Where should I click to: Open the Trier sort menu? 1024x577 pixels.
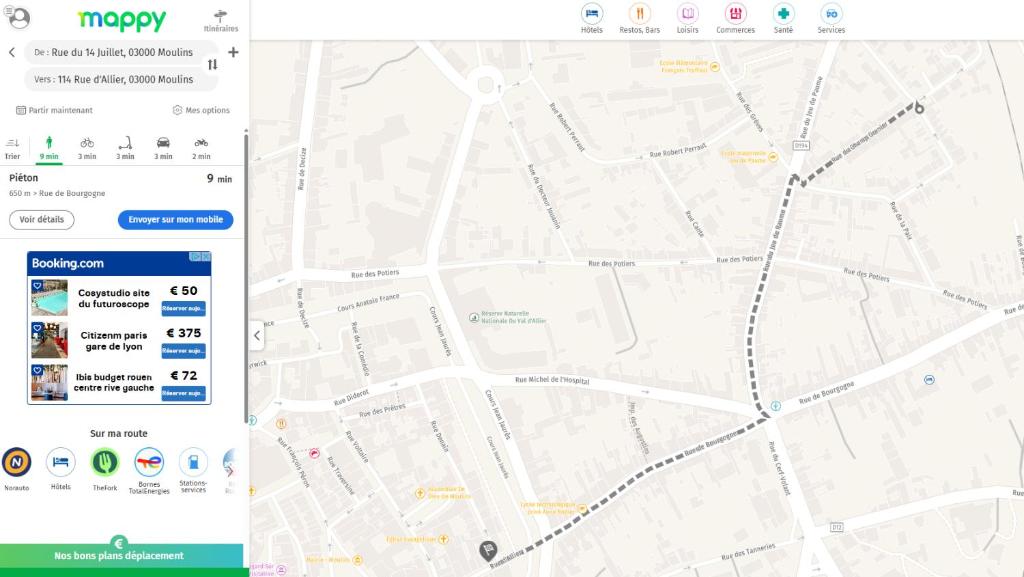(x=12, y=149)
